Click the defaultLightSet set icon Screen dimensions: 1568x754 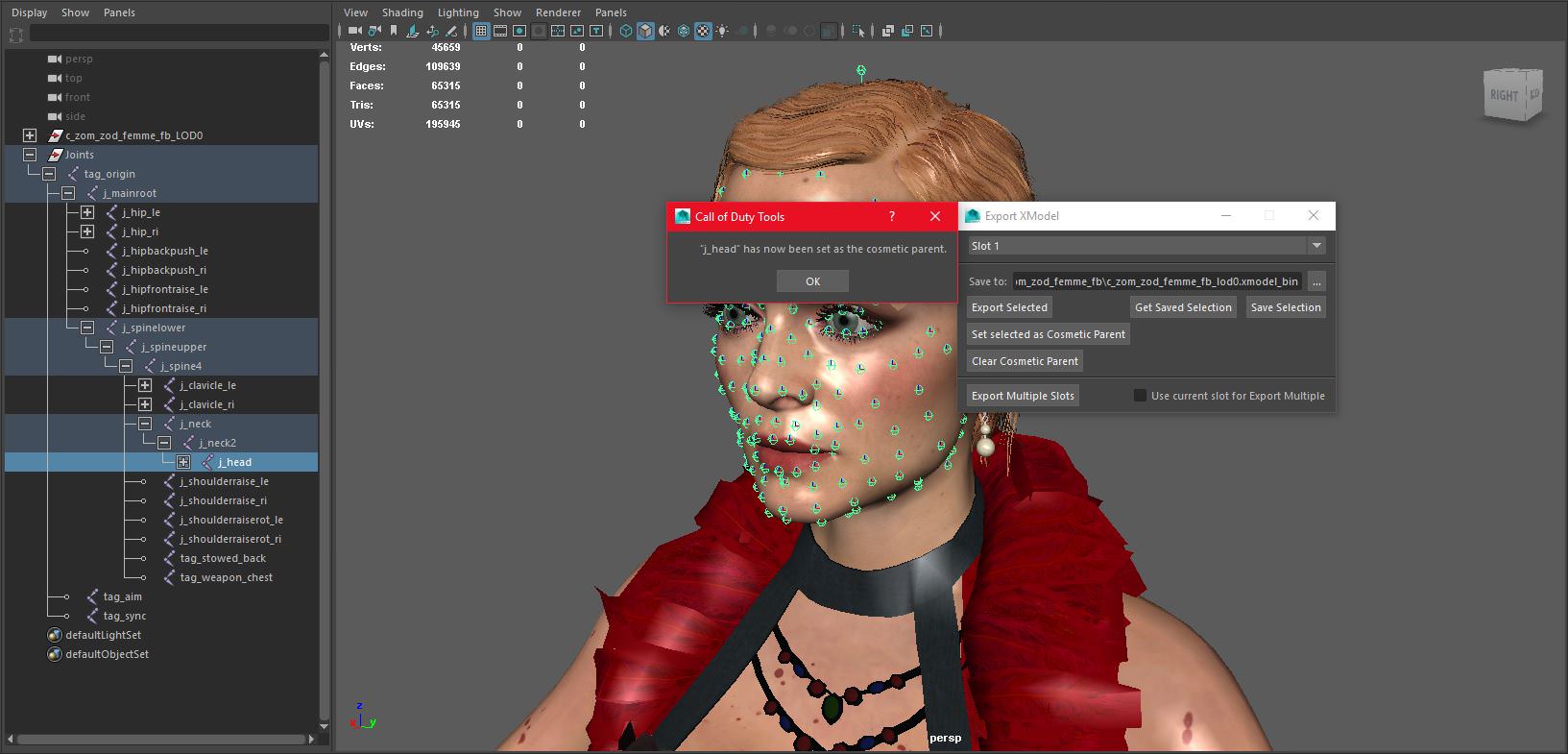tap(55, 635)
